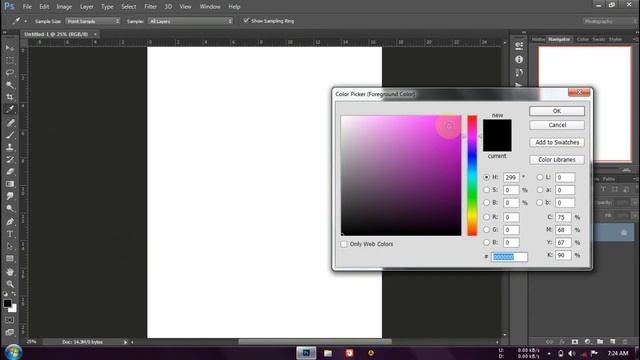Select the Pen tool

coord(10,222)
